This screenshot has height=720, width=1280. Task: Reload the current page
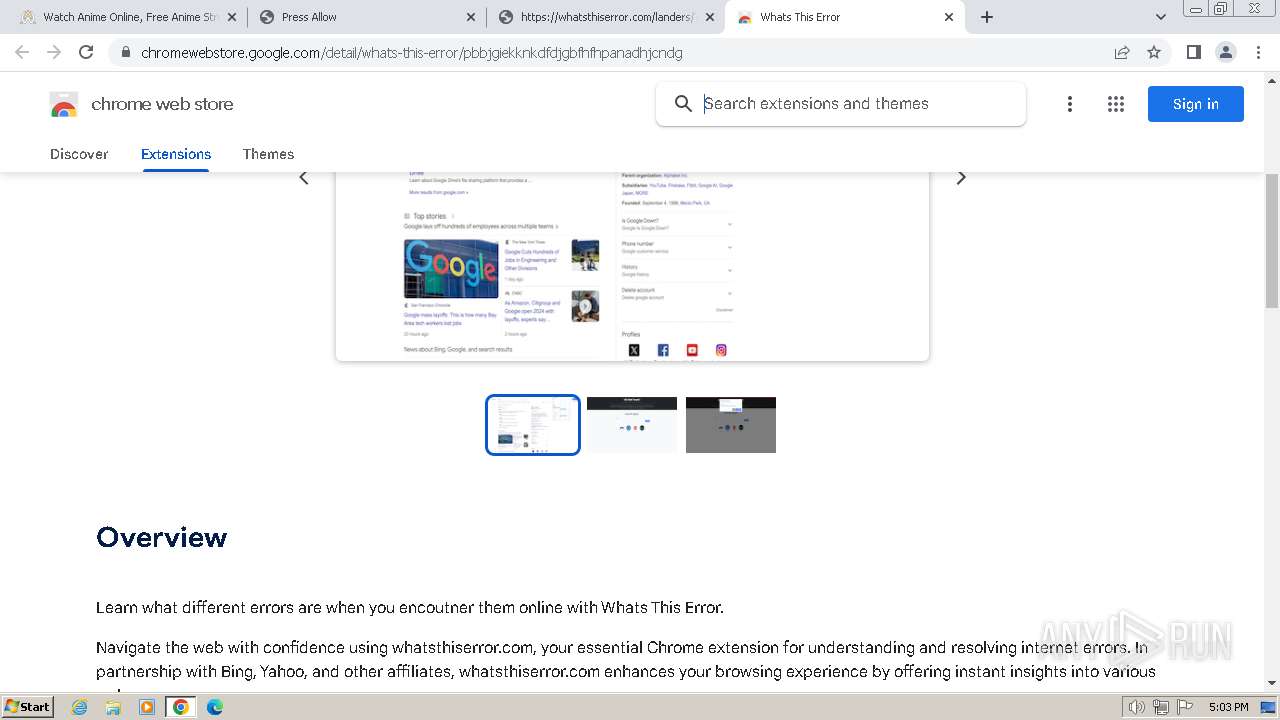(86, 52)
